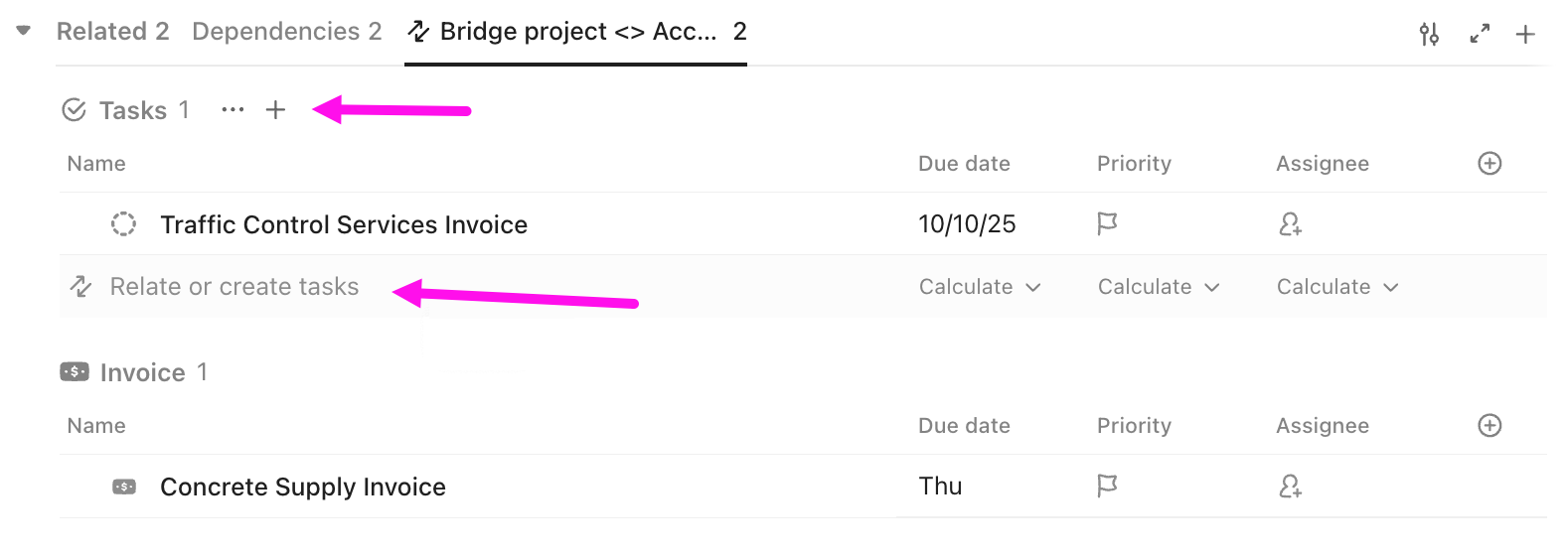The height and width of the screenshot is (558, 1568).
Task: Add new relationship with top-right plus
Action: (1525, 35)
